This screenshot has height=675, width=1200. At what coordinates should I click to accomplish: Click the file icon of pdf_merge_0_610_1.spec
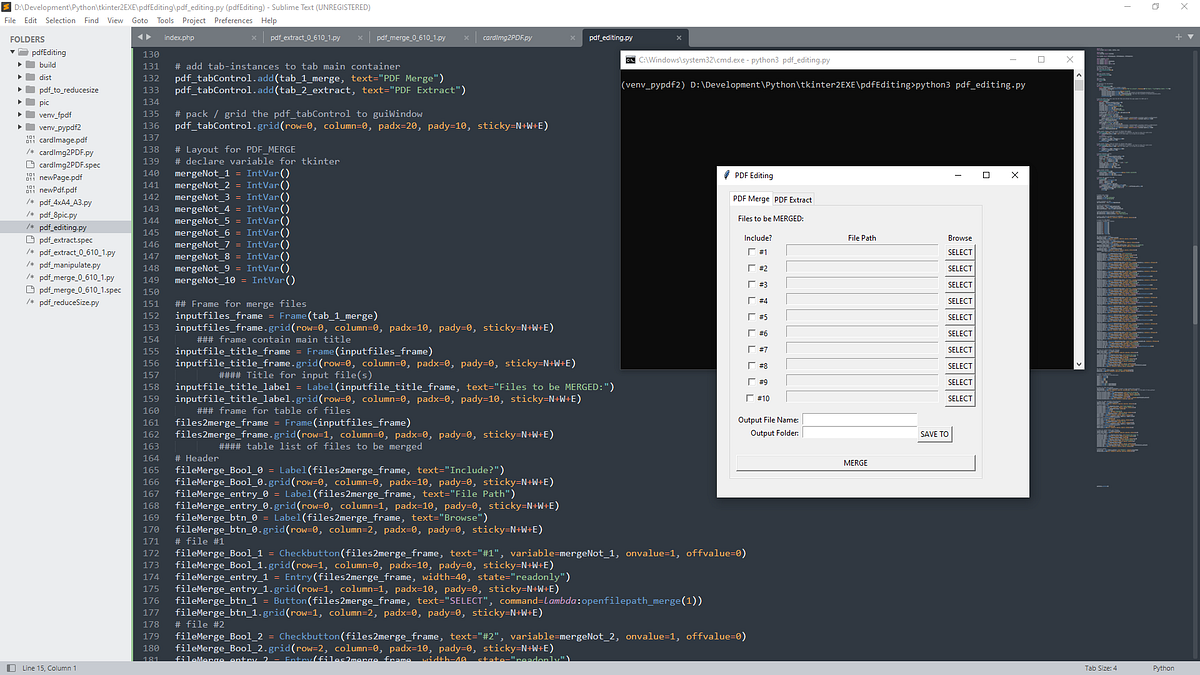(x=31, y=290)
